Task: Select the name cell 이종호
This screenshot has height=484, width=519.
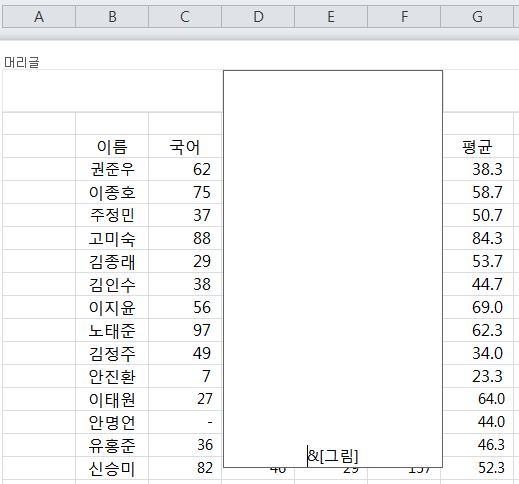Action: [x=112, y=192]
